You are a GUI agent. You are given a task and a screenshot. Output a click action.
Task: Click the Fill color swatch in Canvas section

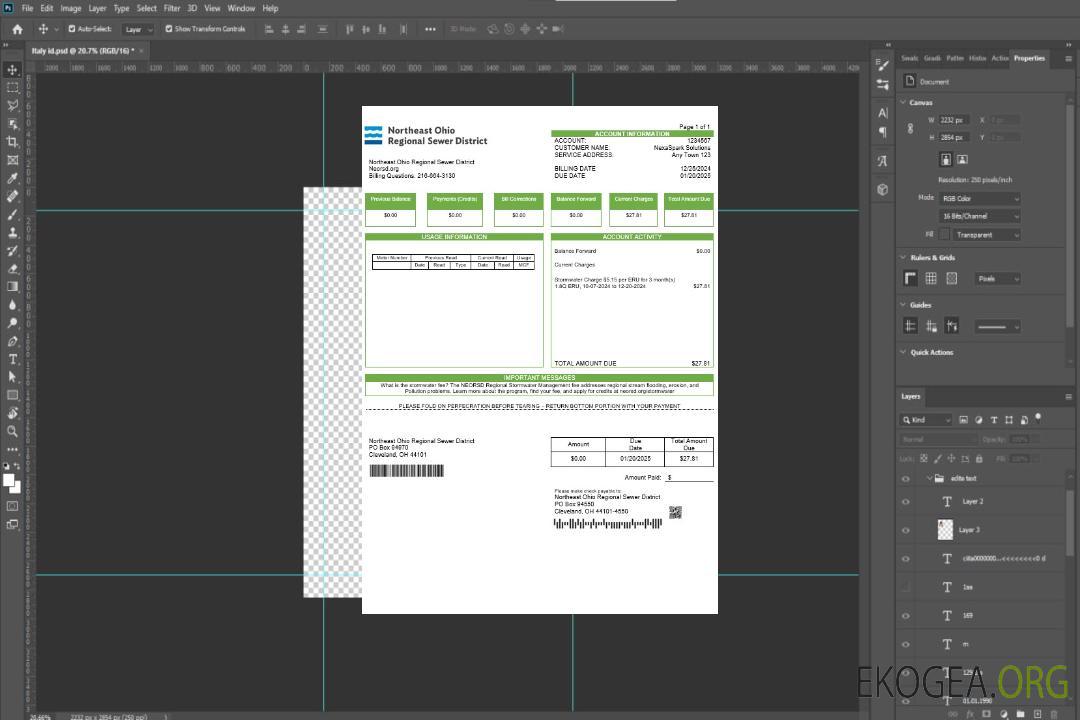944,234
